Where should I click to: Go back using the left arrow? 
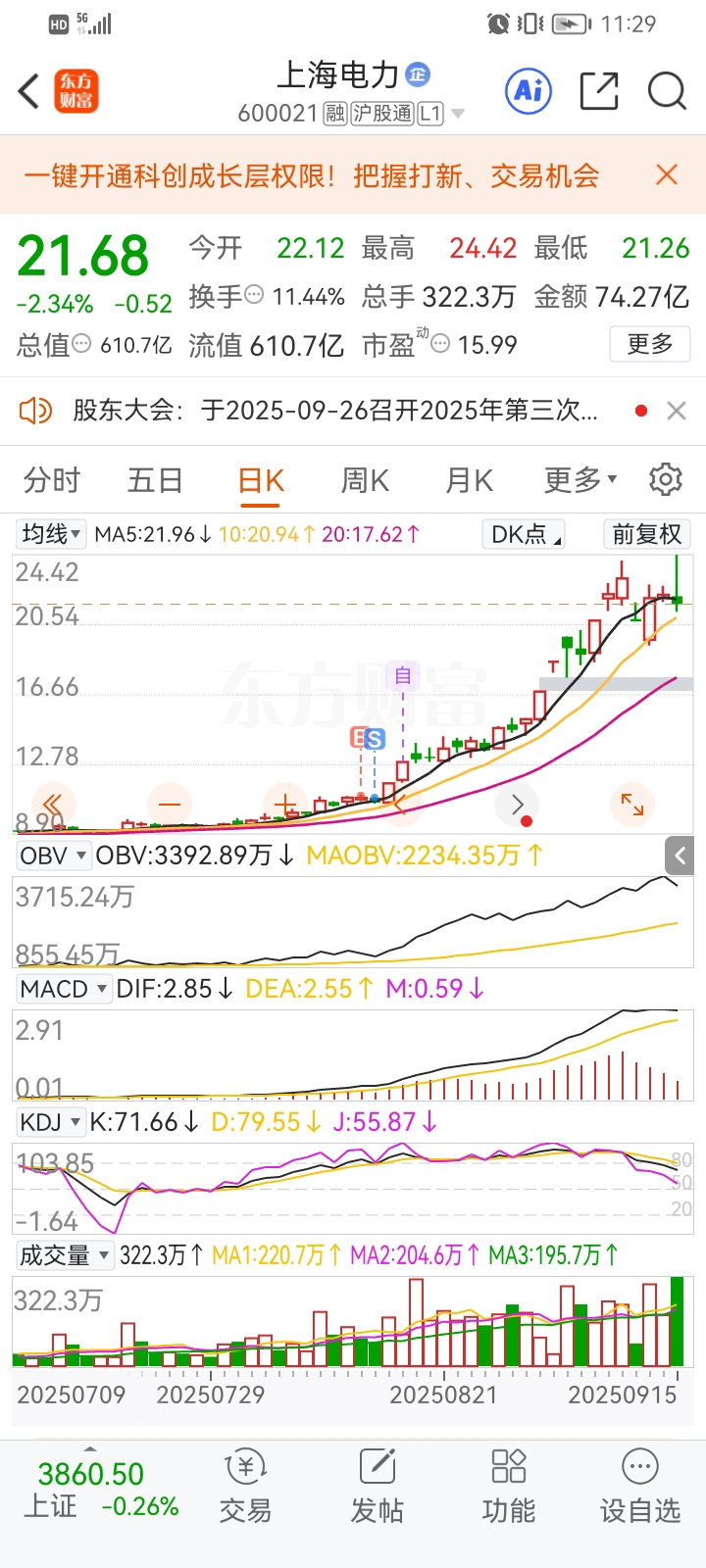[x=29, y=91]
